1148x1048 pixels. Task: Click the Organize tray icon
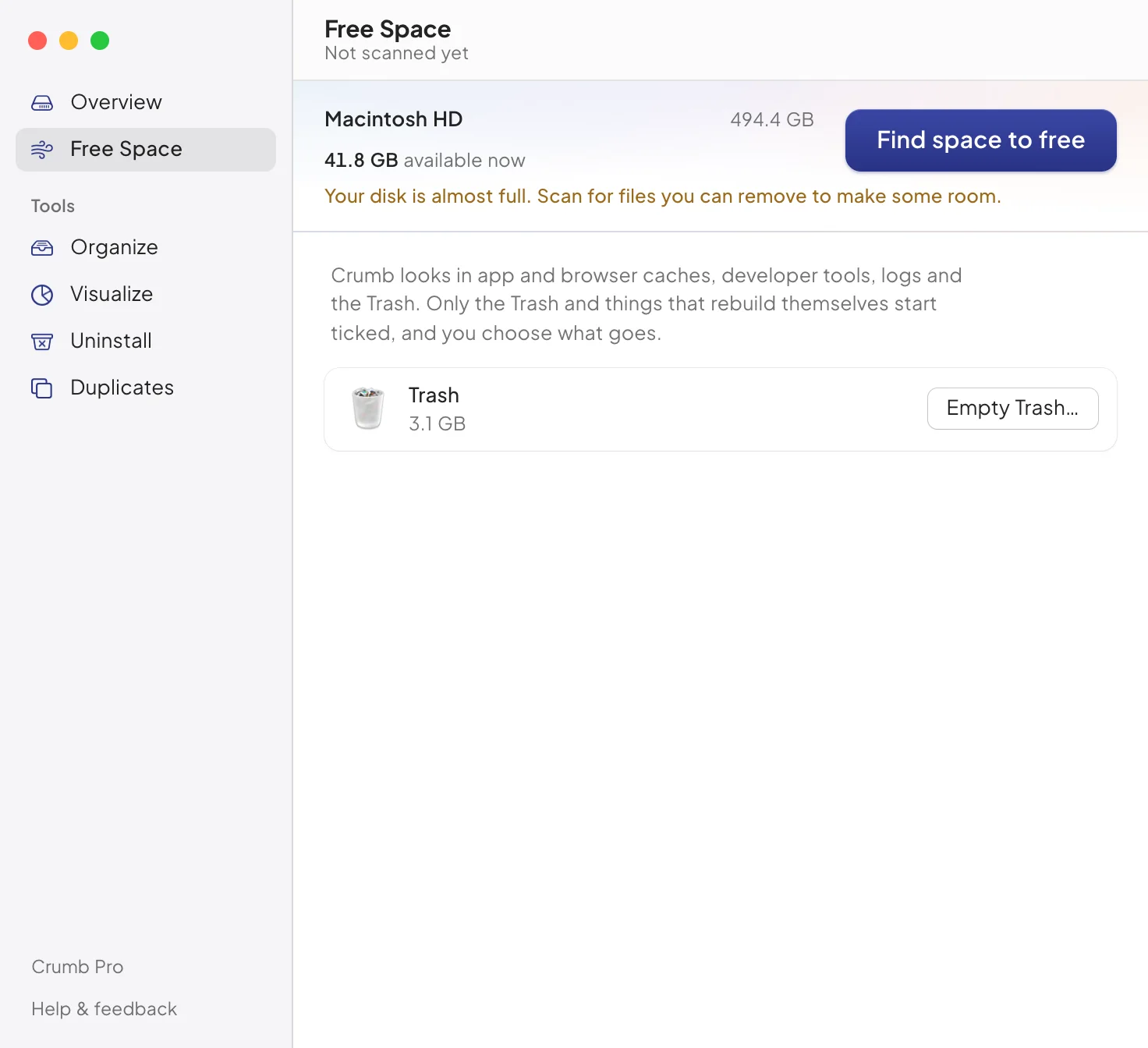[42, 248]
